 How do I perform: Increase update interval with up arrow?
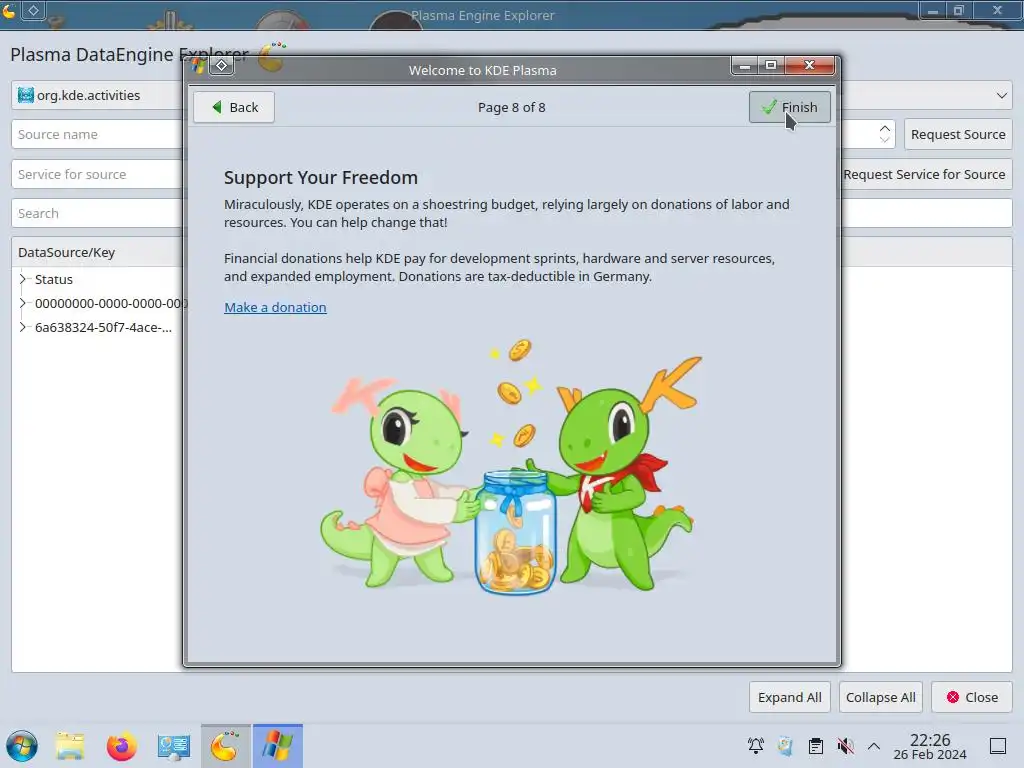tap(885, 128)
